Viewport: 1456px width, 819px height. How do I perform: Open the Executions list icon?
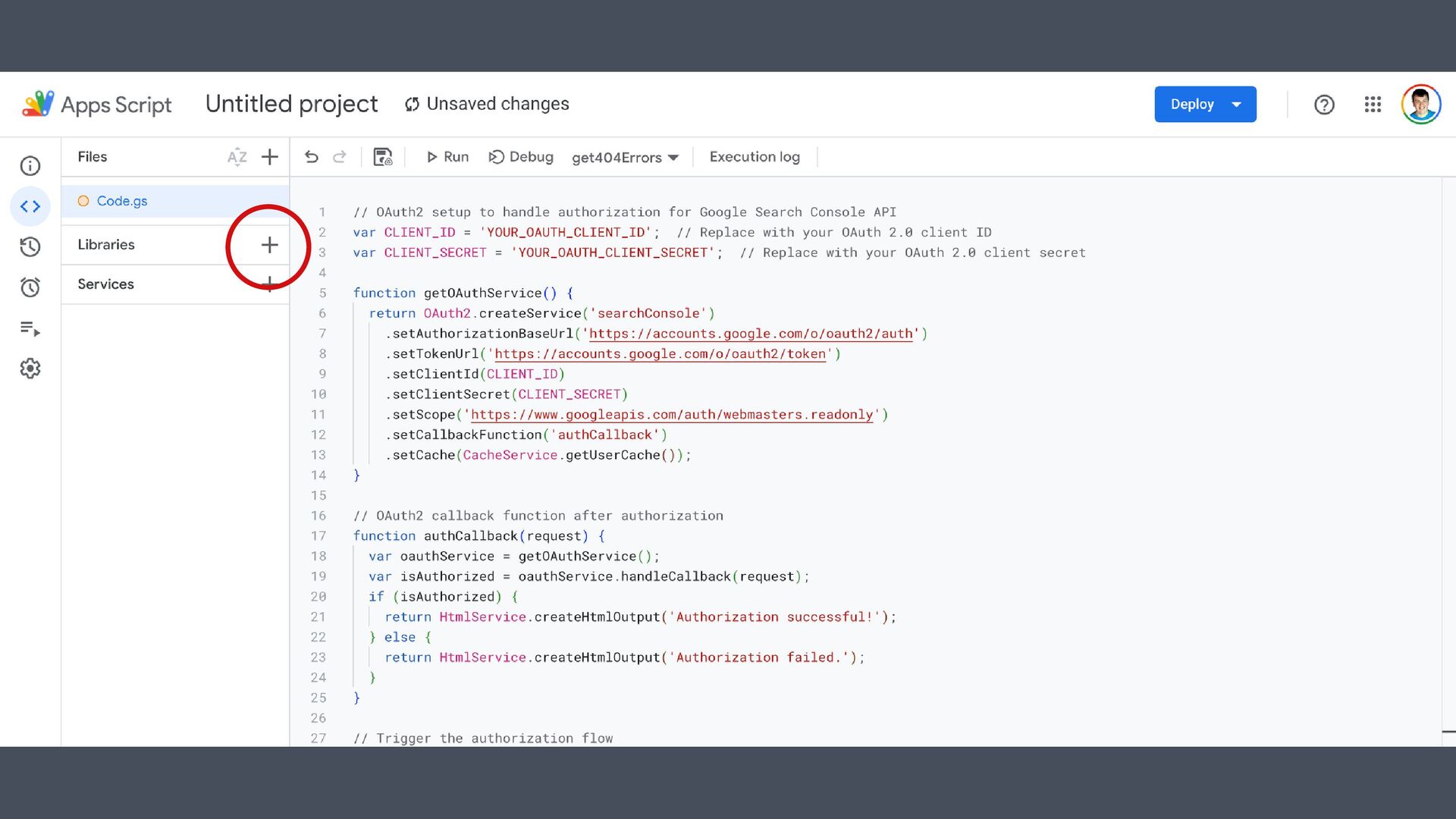(x=30, y=328)
